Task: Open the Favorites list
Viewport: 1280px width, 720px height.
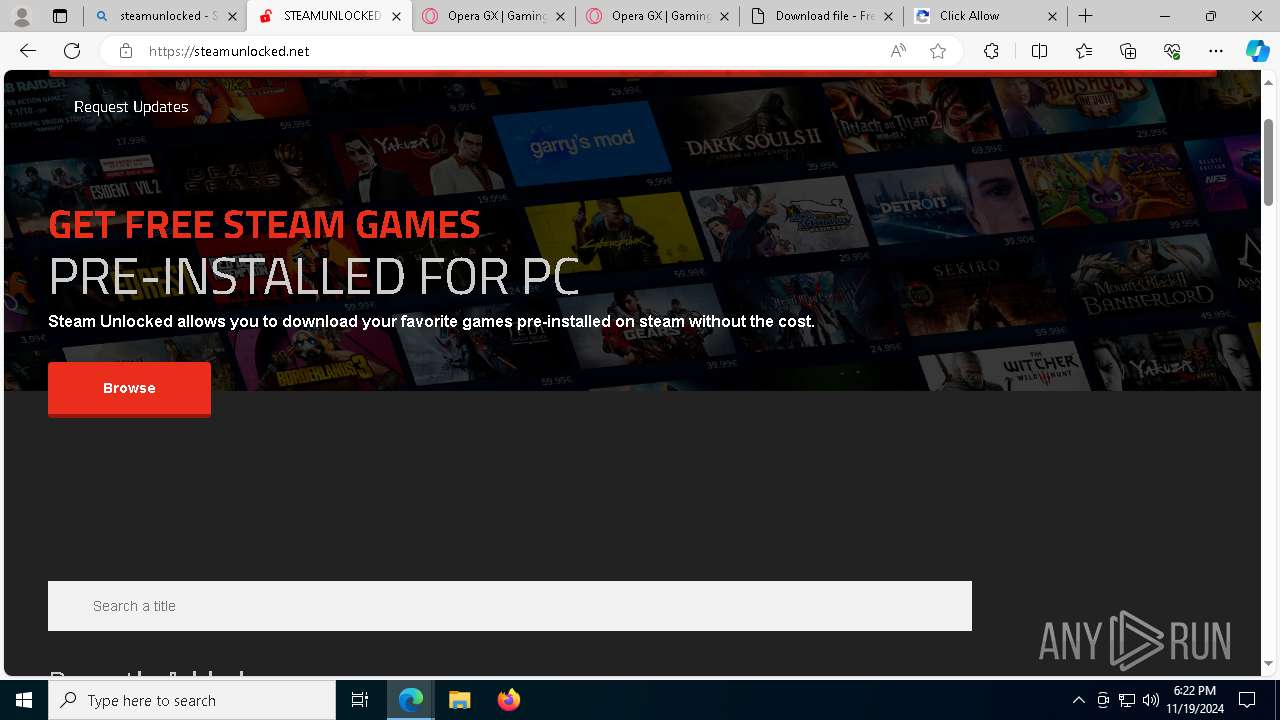Action: [1084, 51]
